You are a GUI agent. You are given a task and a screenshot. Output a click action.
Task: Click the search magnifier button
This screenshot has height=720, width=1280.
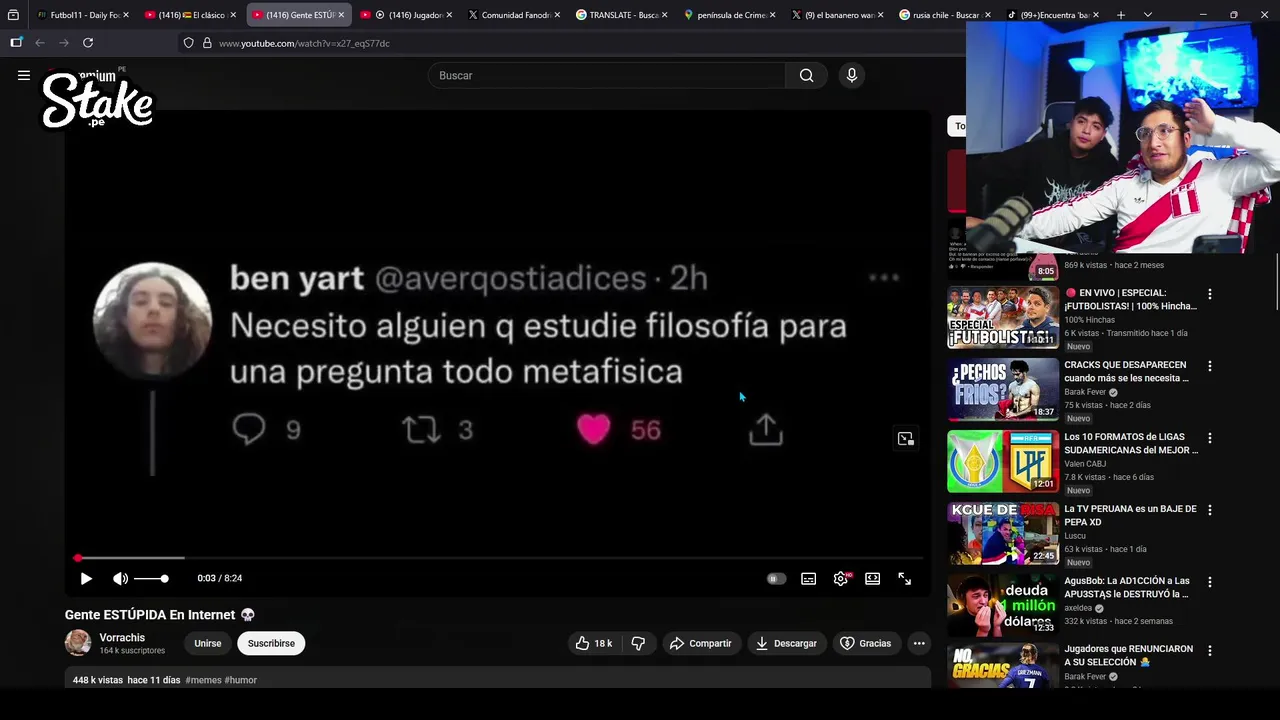(806, 75)
